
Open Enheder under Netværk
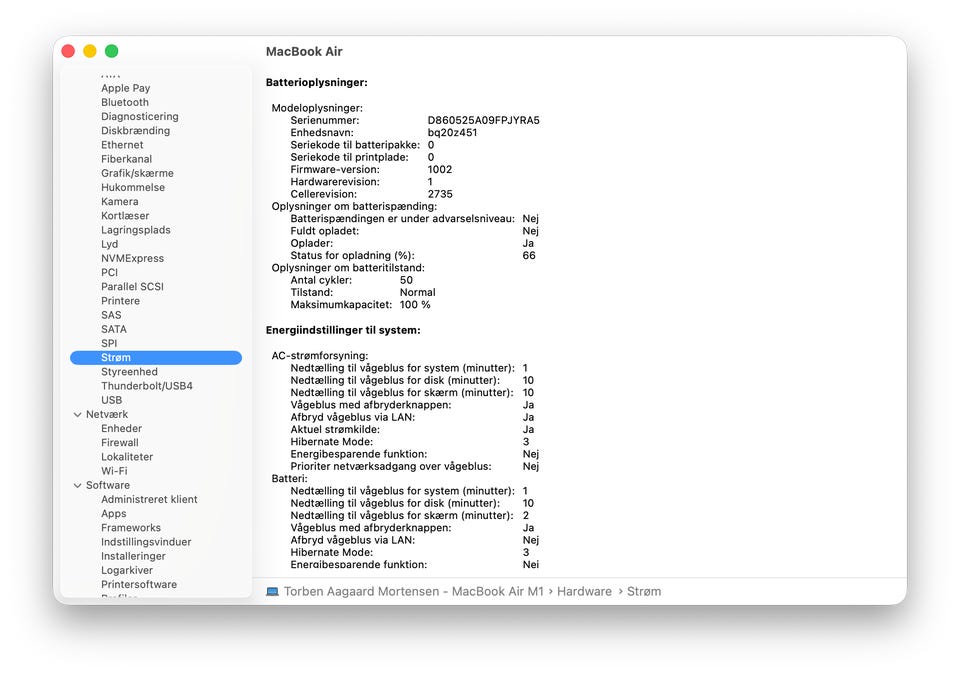coord(121,429)
